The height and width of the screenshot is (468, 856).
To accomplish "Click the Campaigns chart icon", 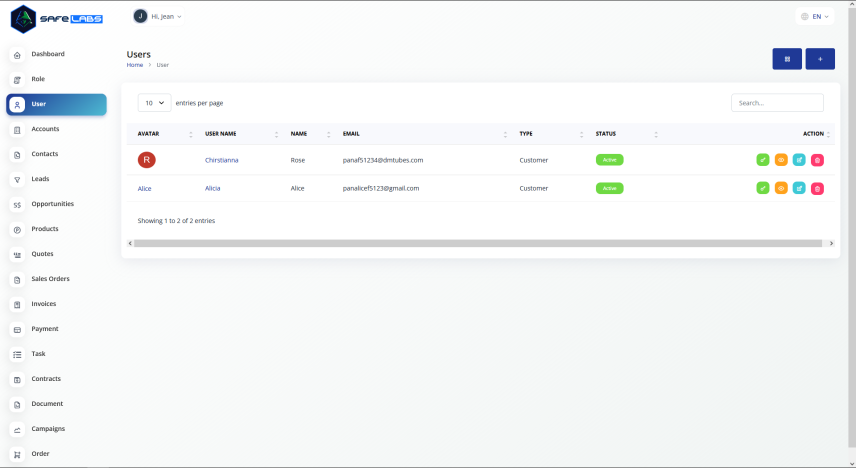I will coord(17,430).
